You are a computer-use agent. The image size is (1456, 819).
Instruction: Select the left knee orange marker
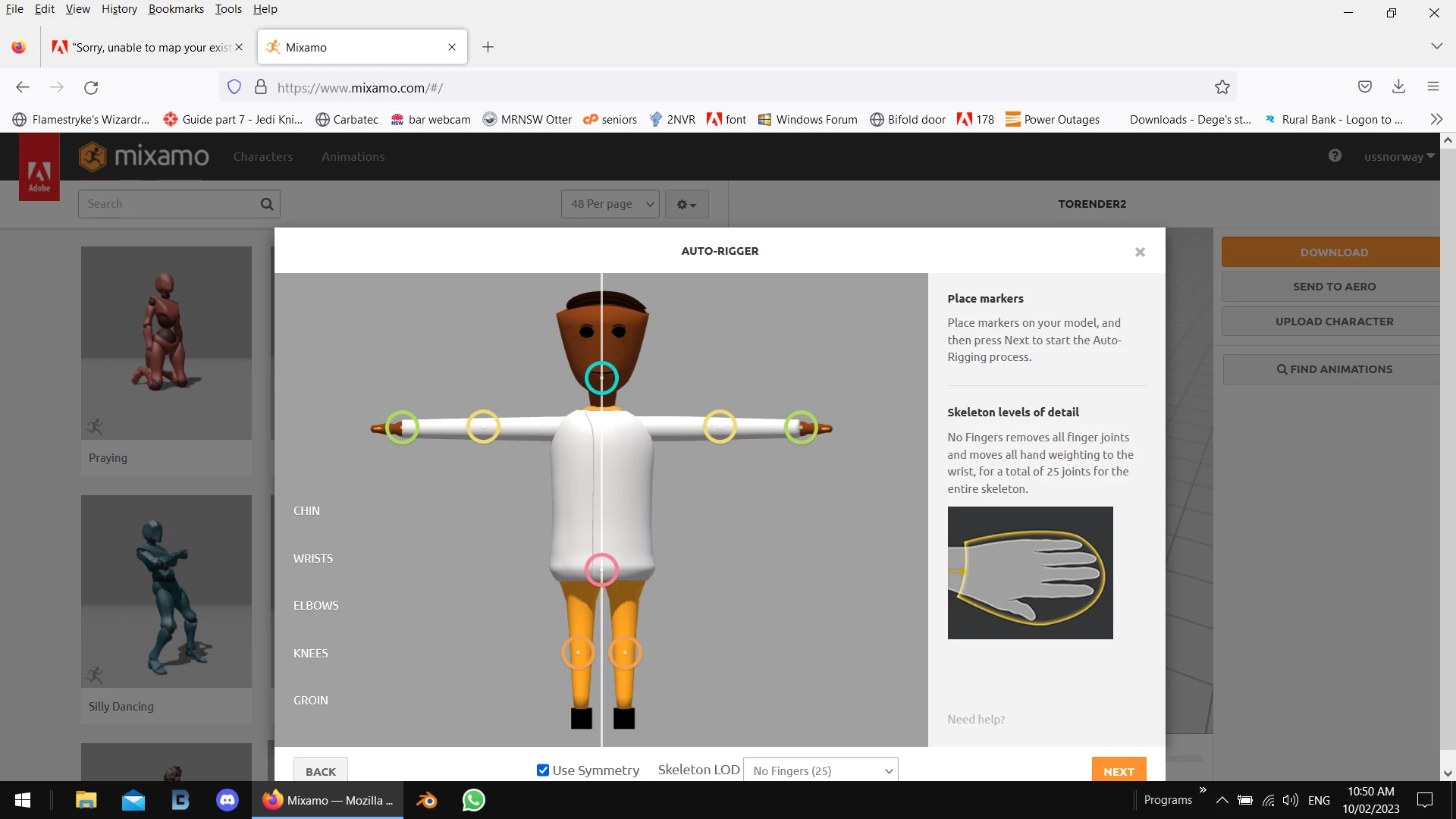coord(578,652)
